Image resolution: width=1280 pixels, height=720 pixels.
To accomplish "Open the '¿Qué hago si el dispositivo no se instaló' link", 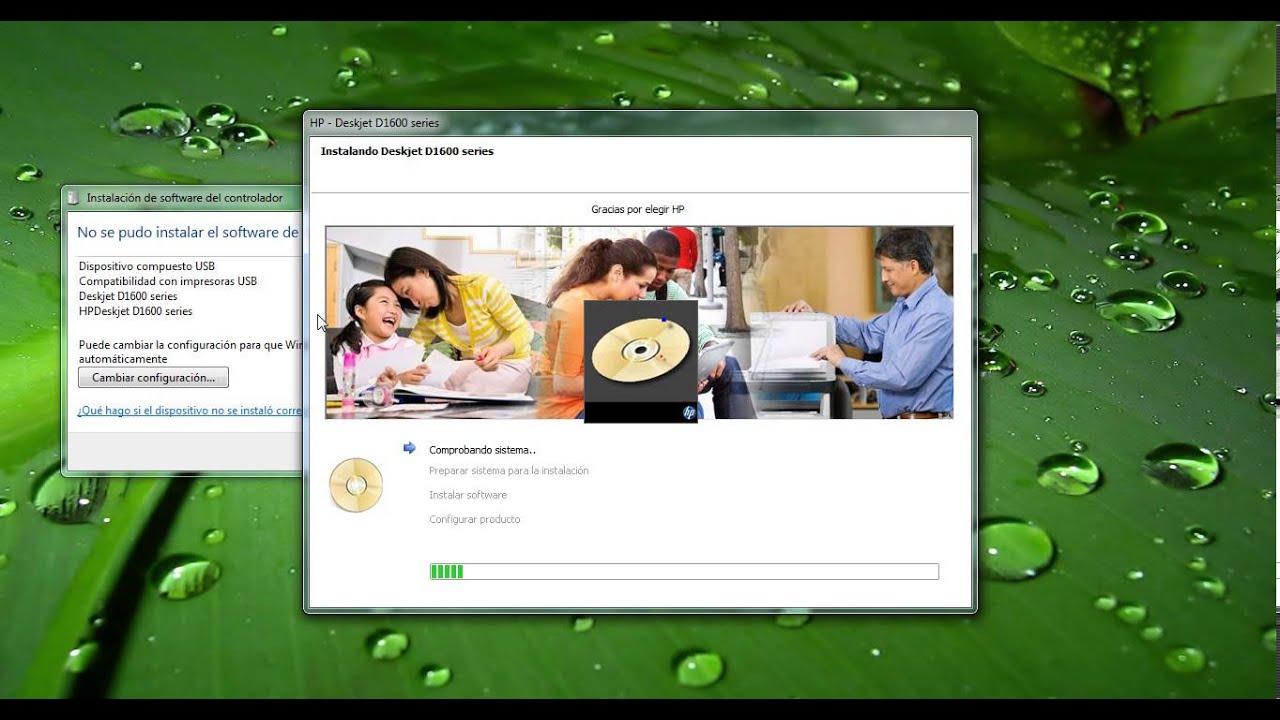I will point(189,410).
